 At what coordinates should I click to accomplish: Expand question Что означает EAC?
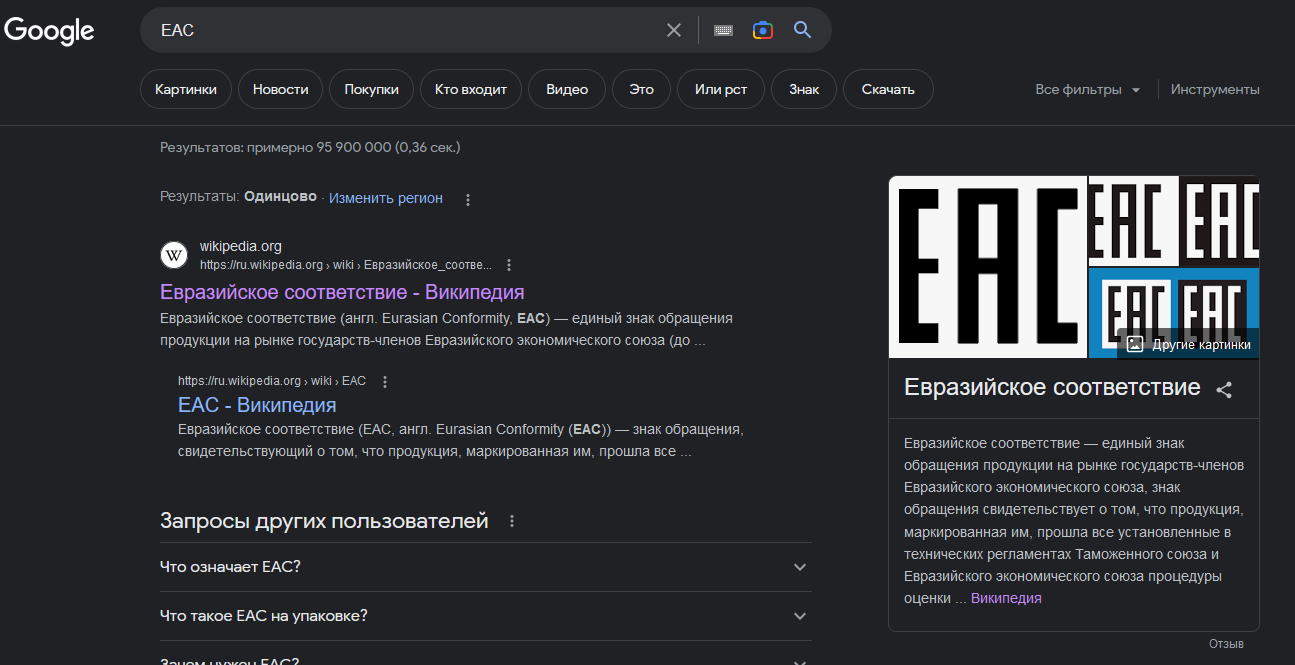486,567
